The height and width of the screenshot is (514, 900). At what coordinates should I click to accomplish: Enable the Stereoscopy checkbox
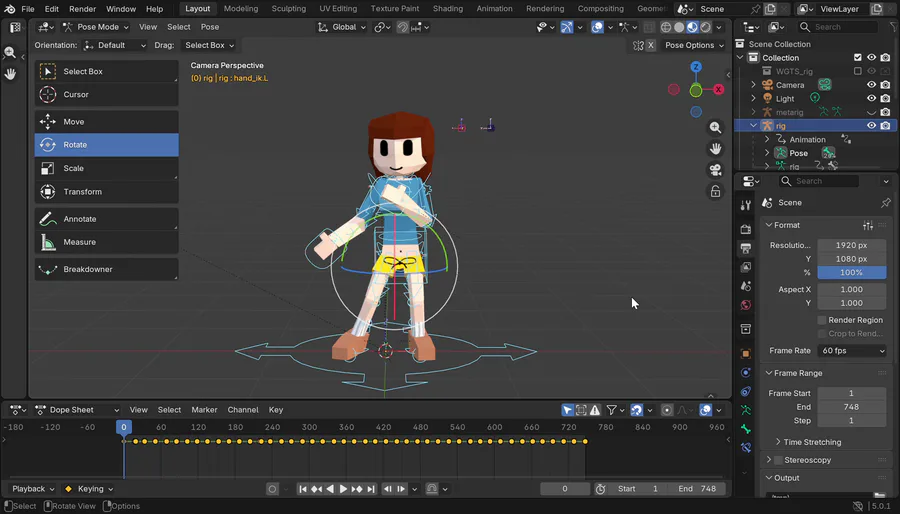(x=778, y=460)
